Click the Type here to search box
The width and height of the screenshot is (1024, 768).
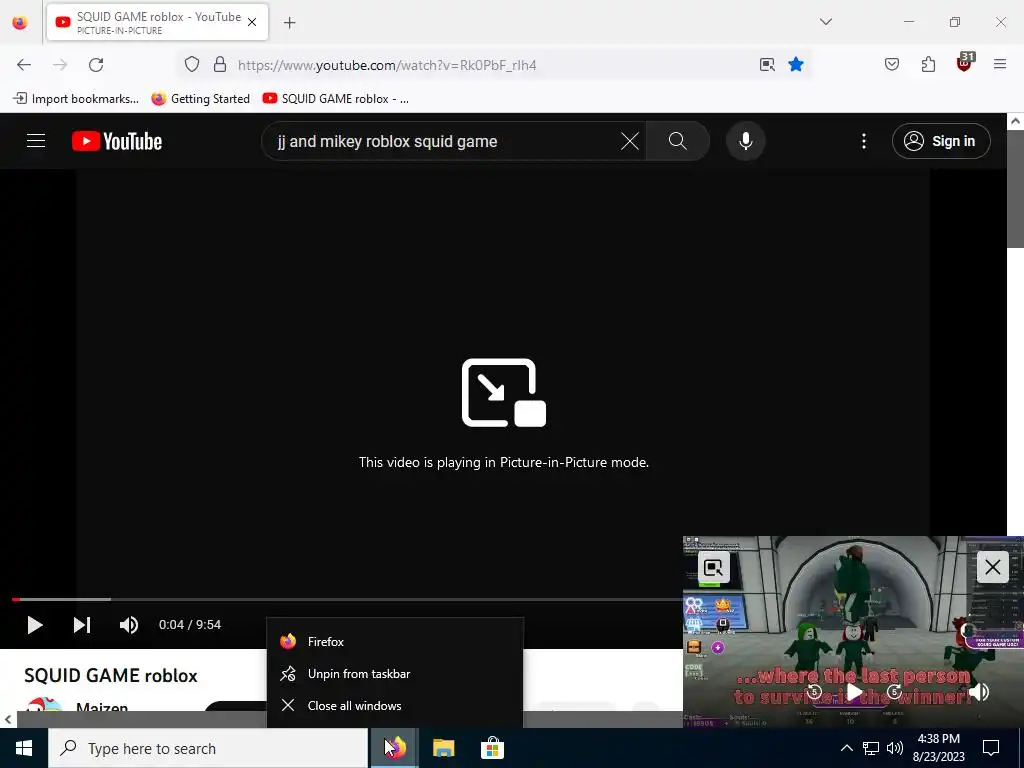[x=208, y=748]
